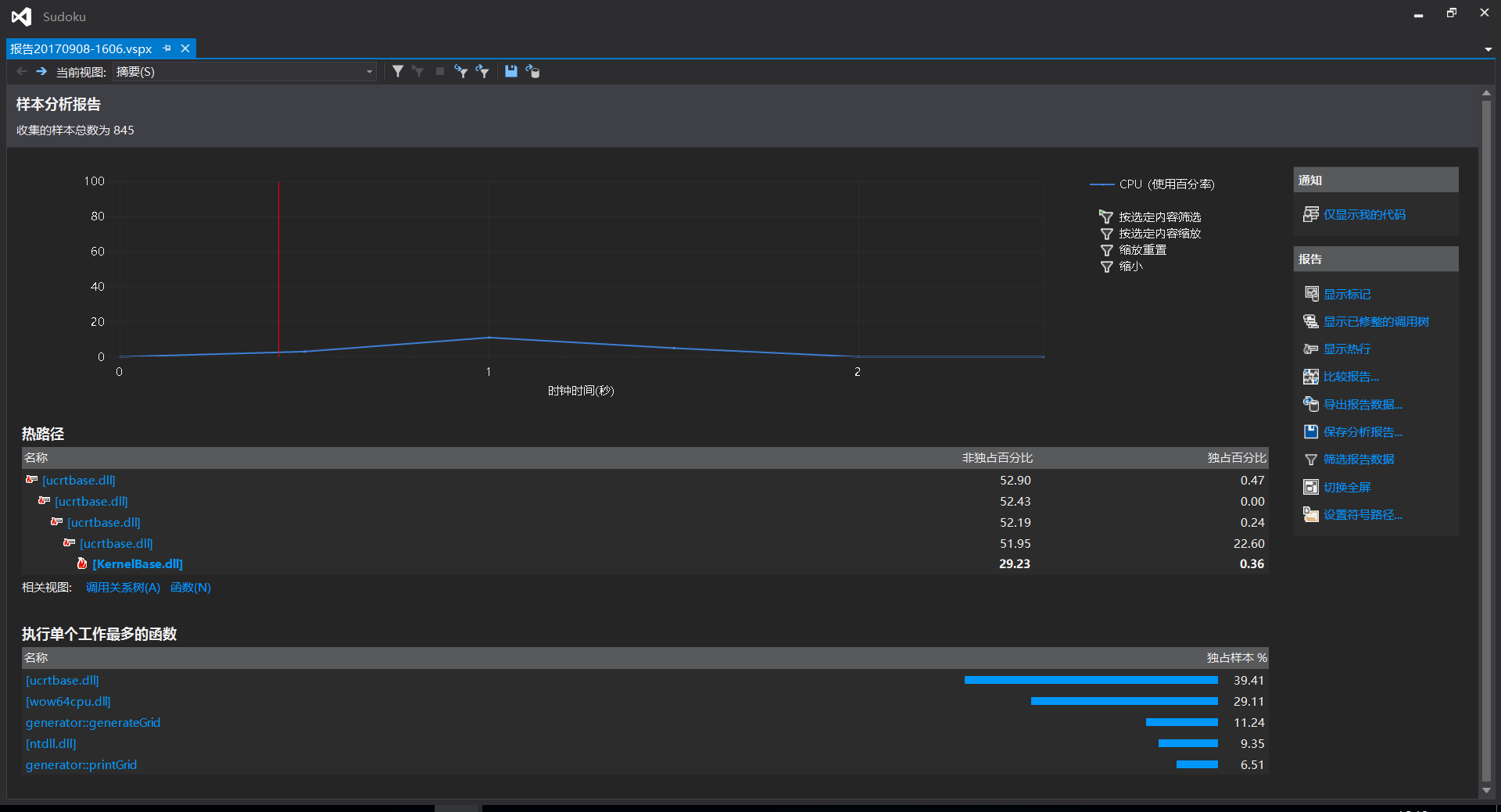
Task: Close the 报告20170908-1606.vspx tab
Action: point(185,48)
